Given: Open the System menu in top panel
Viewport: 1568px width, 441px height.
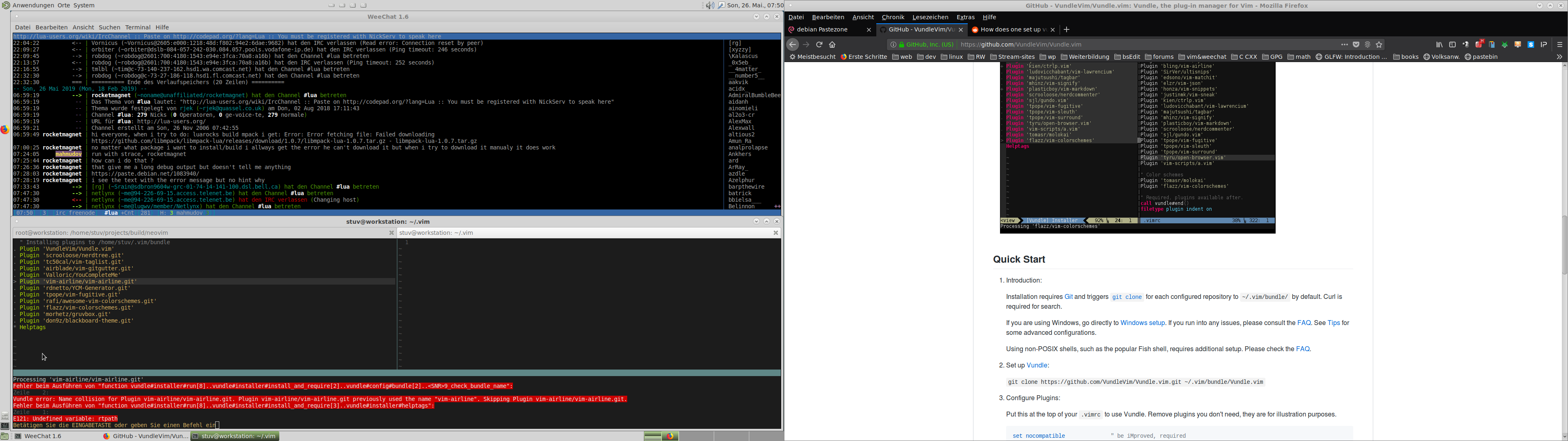Looking at the screenshot, I should click(x=84, y=5).
